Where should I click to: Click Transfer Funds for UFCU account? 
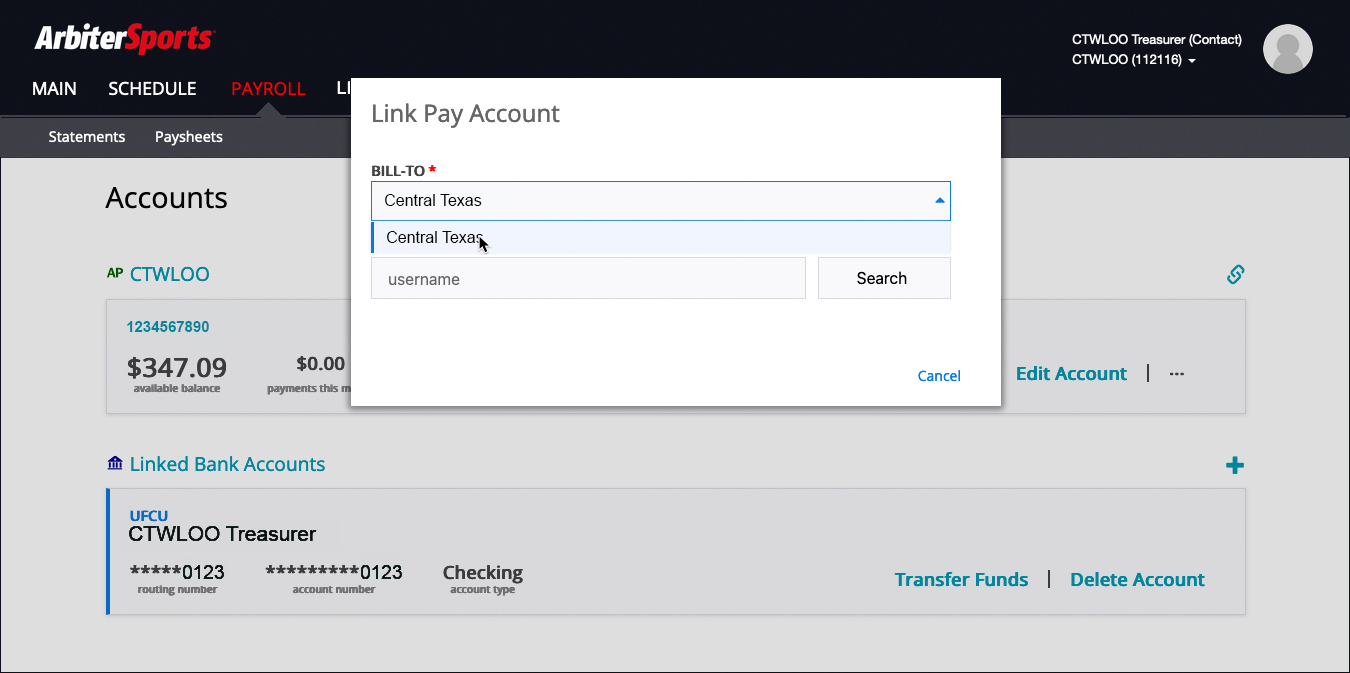pyautogui.click(x=961, y=580)
